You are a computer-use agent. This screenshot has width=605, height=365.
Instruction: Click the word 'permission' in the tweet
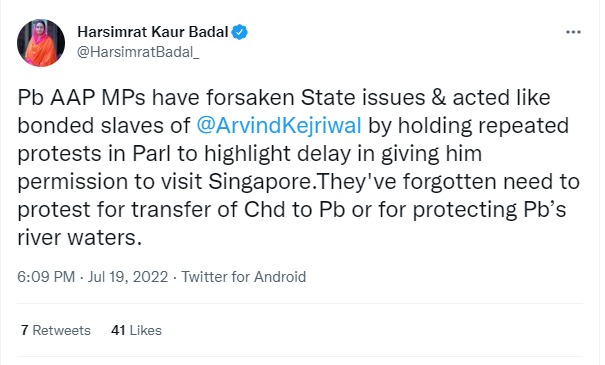pos(72,182)
